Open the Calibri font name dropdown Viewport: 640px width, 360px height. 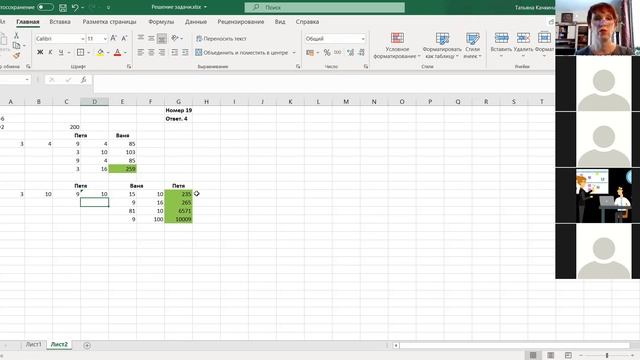[82, 38]
